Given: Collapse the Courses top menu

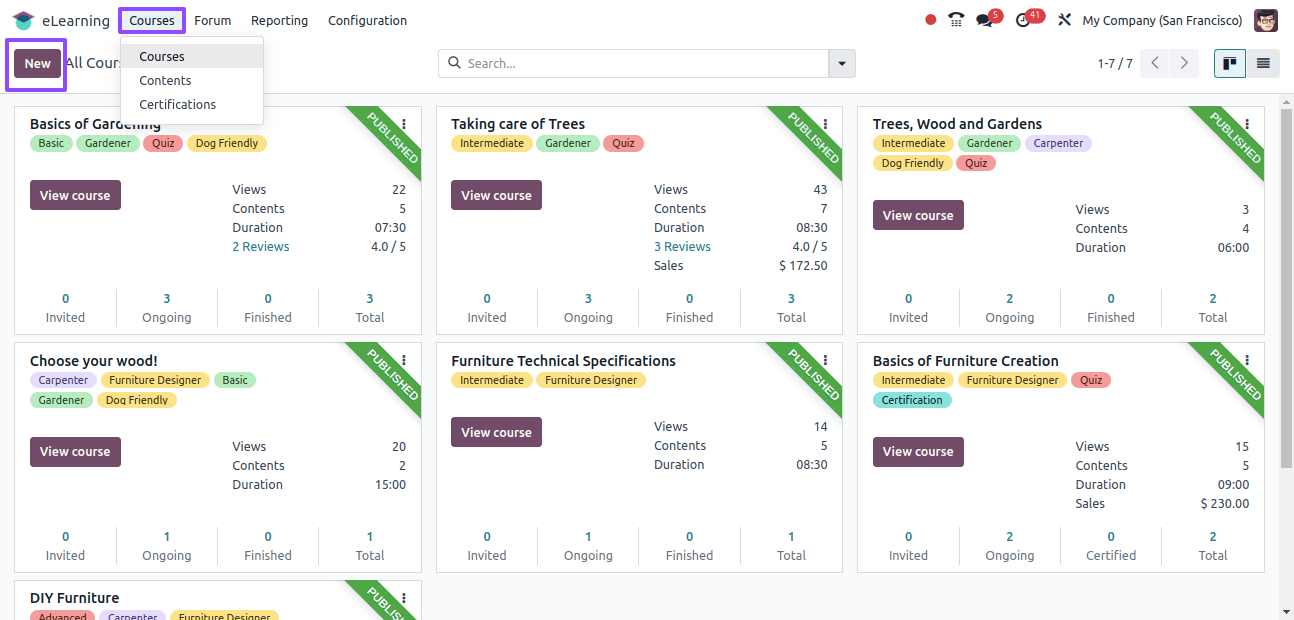Looking at the screenshot, I should pos(152,20).
